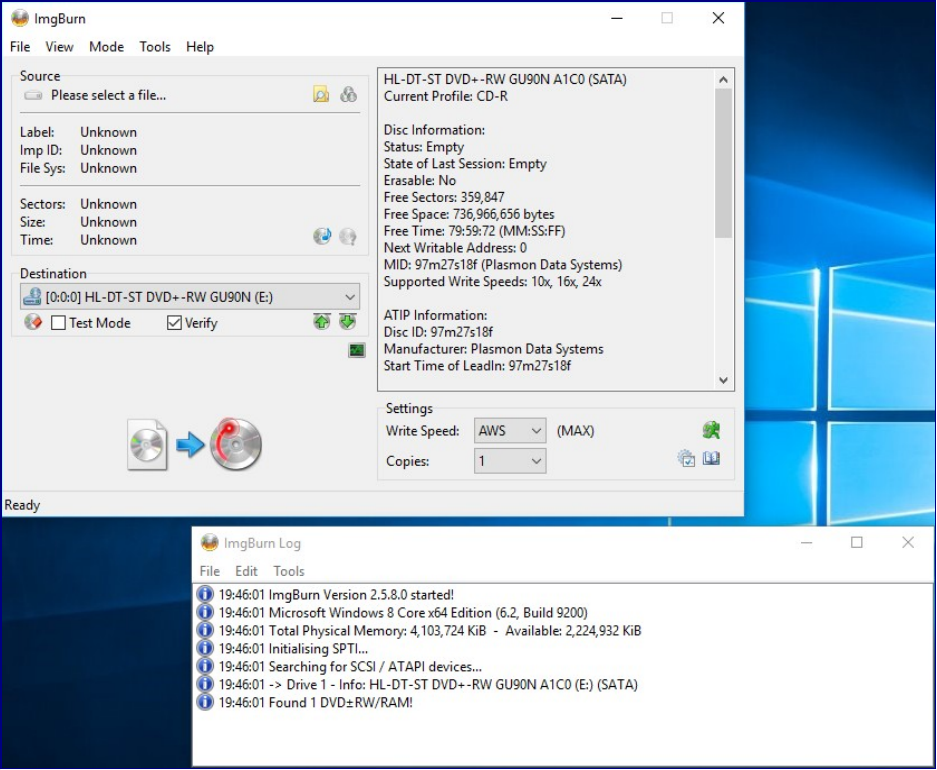This screenshot has height=770, width=937.
Task: Click the small green monitor icon
Action: (357, 350)
